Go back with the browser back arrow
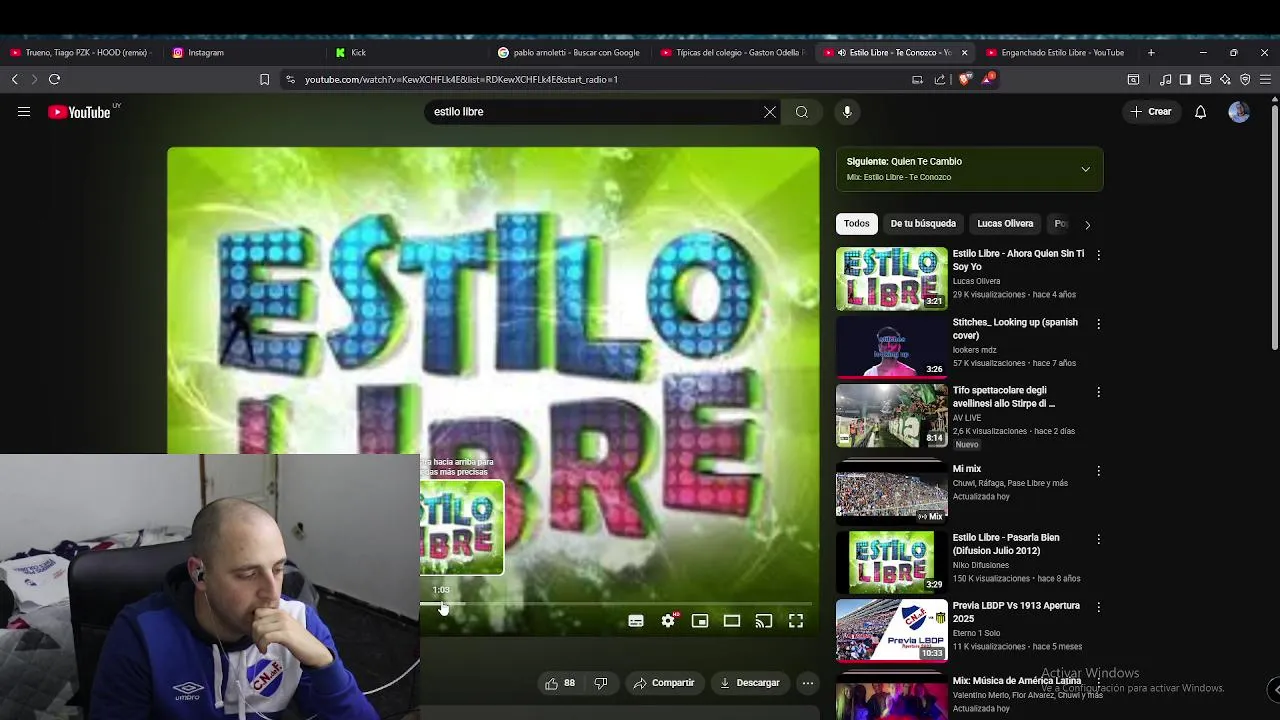1280x720 pixels. click(15, 80)
